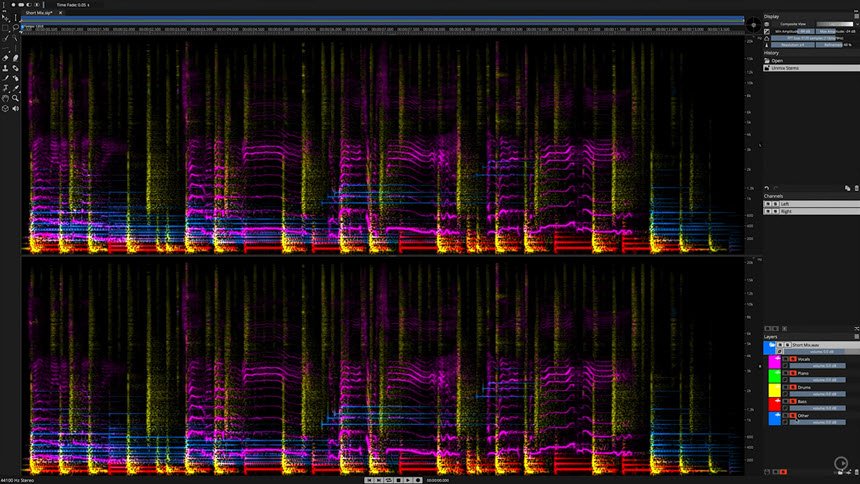
Task: Click the trash icon in History panel
Action: [x=857, y=189]
